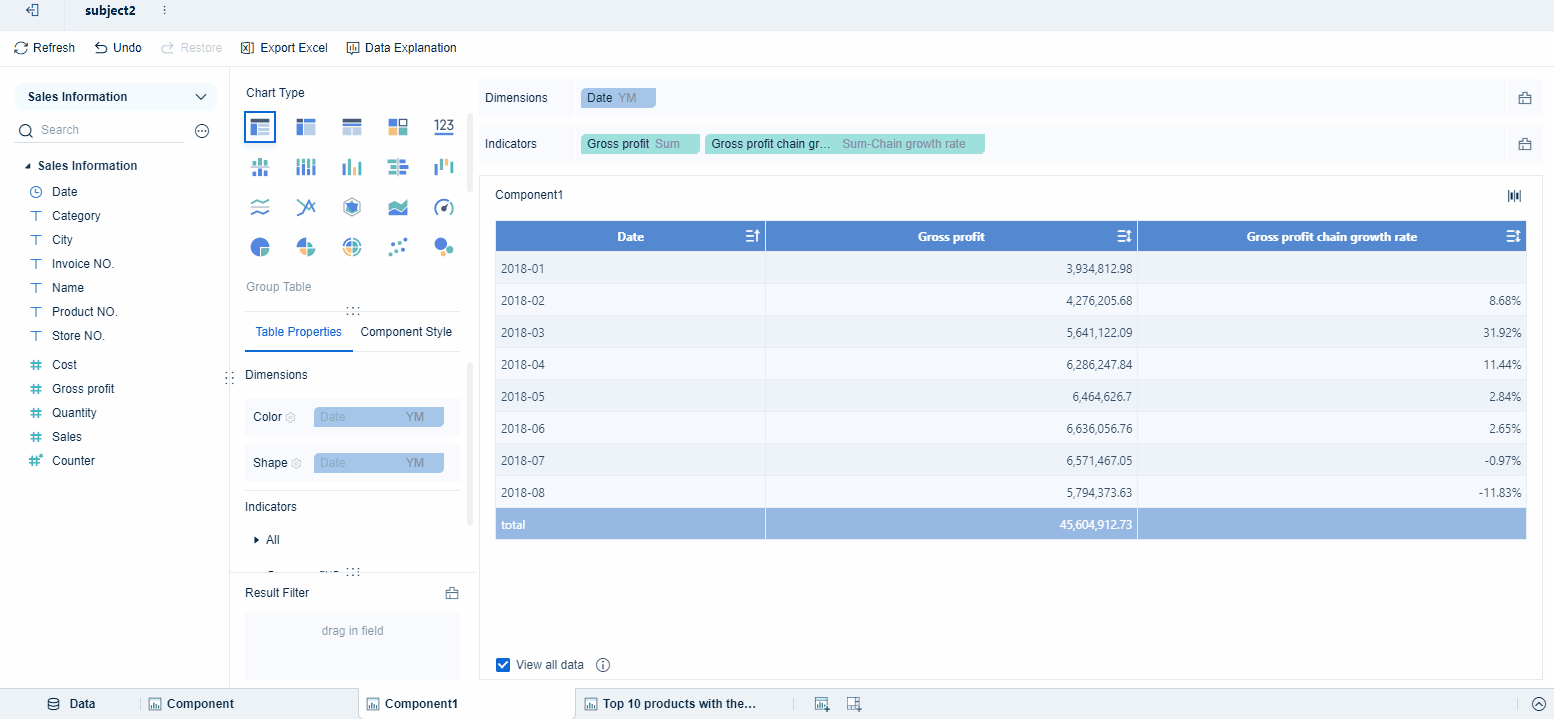Click the Undo button in the toolbar

click(x=117, y=47)
